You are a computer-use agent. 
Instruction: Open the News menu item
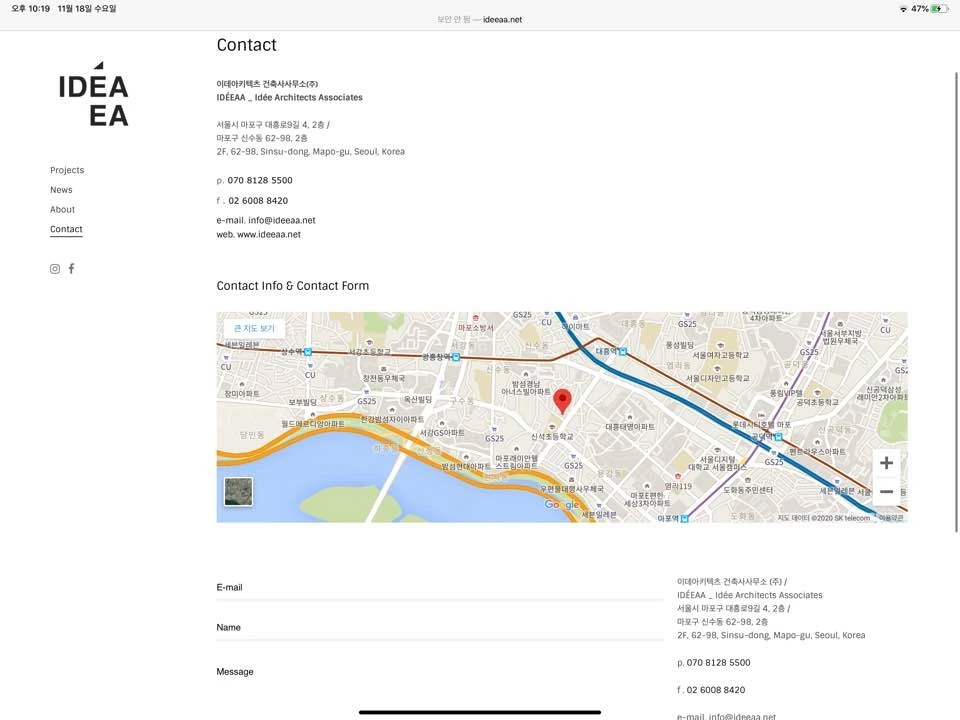click(61, 190)
